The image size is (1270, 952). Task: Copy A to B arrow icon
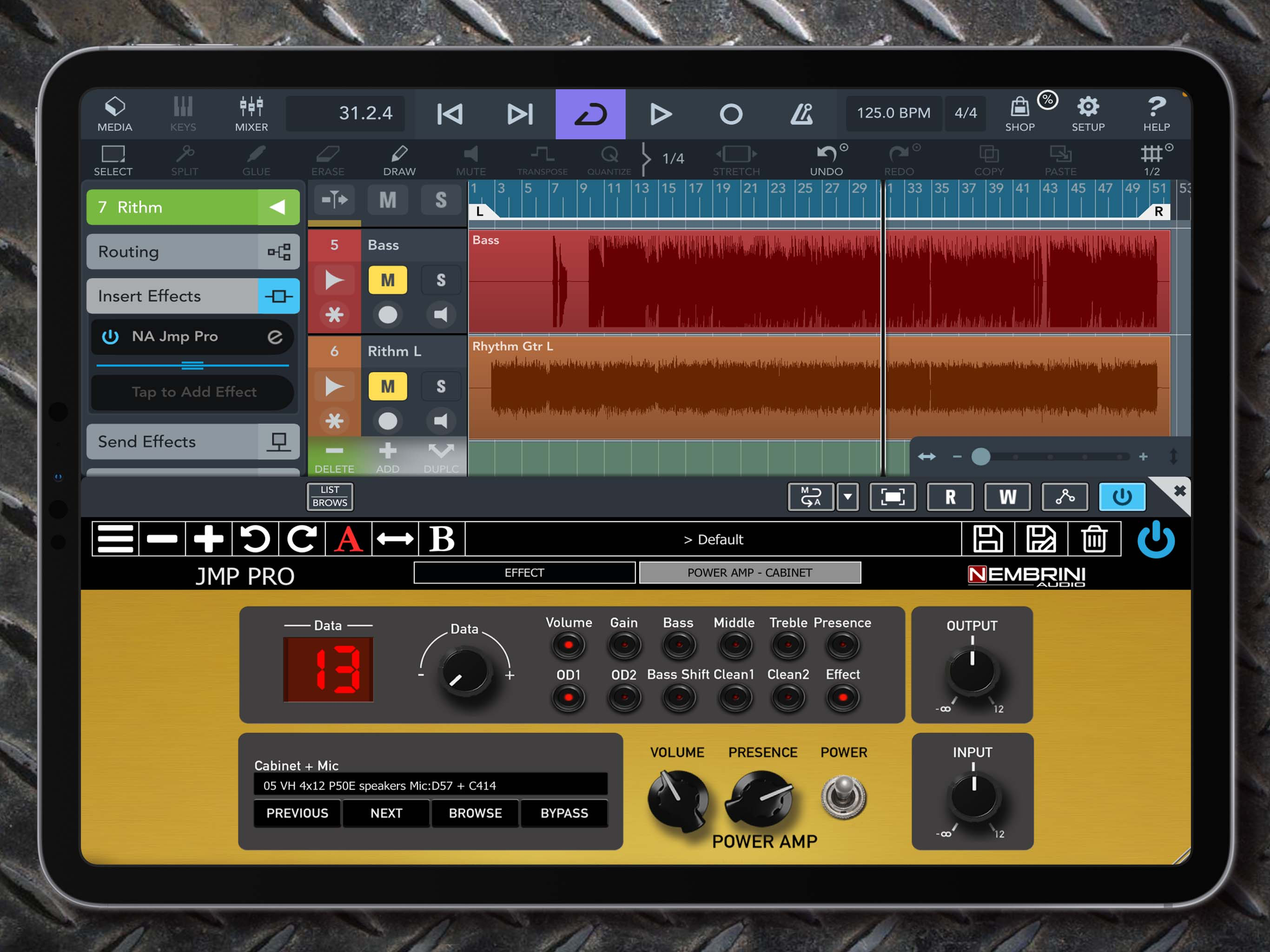pyautogui.click(x=395, y=539)
